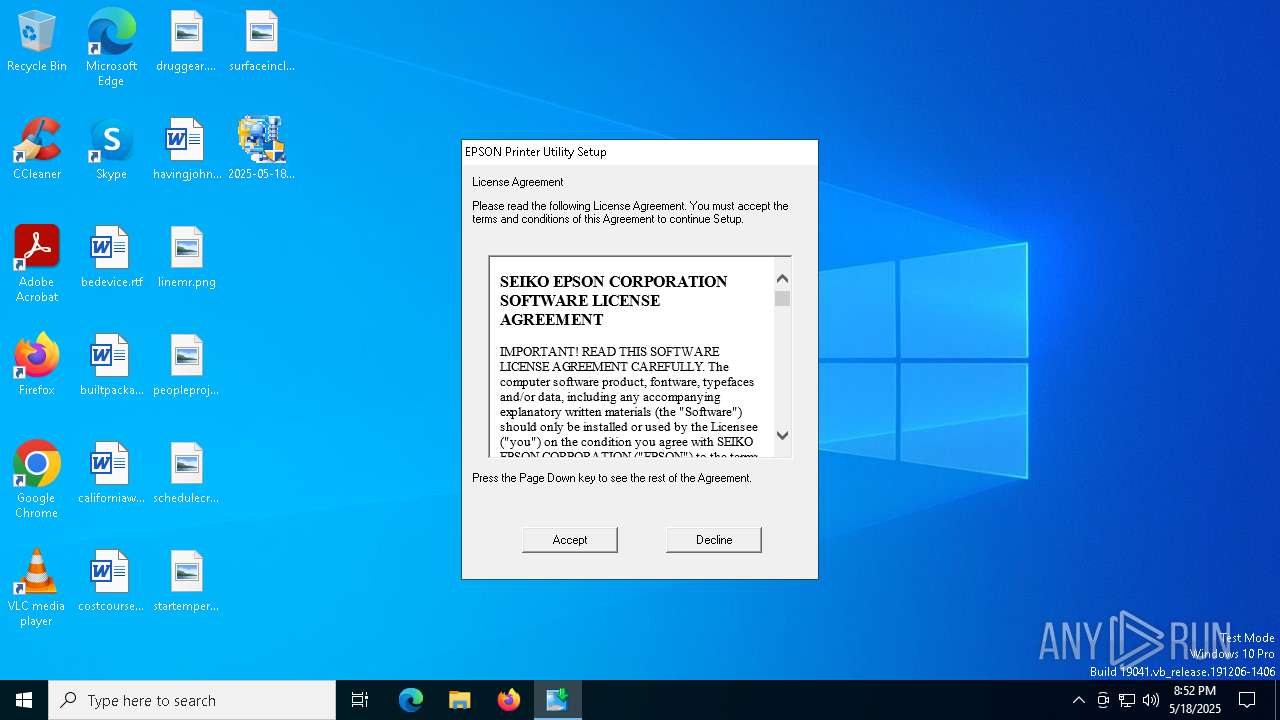Select the VLC media player shortcut
Screen dimensions: 1280x720
pyautogui.click(x=37, y=588)
